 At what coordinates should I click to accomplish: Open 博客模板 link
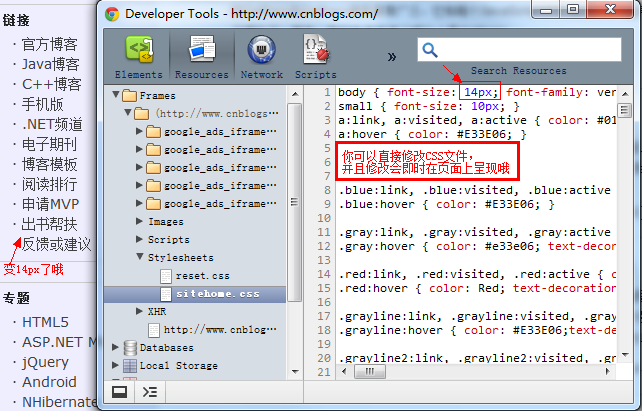point(49,165)
